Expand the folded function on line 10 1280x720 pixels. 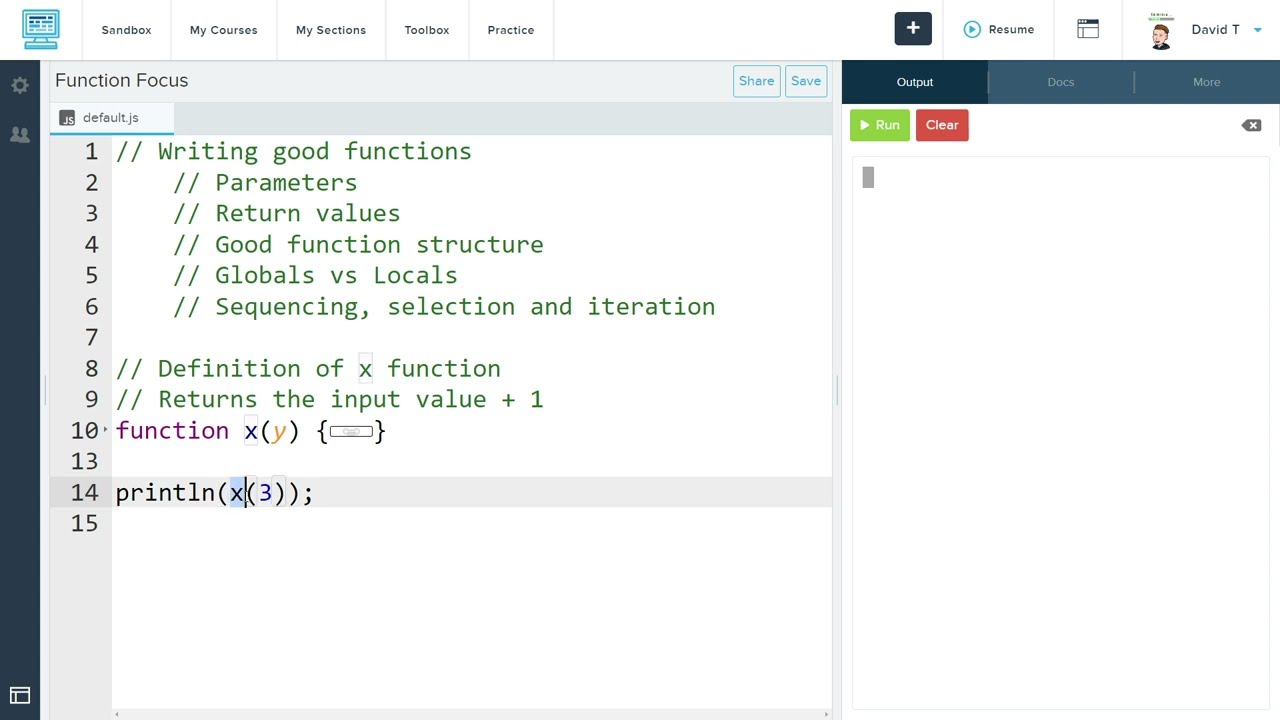coord(105,430)
